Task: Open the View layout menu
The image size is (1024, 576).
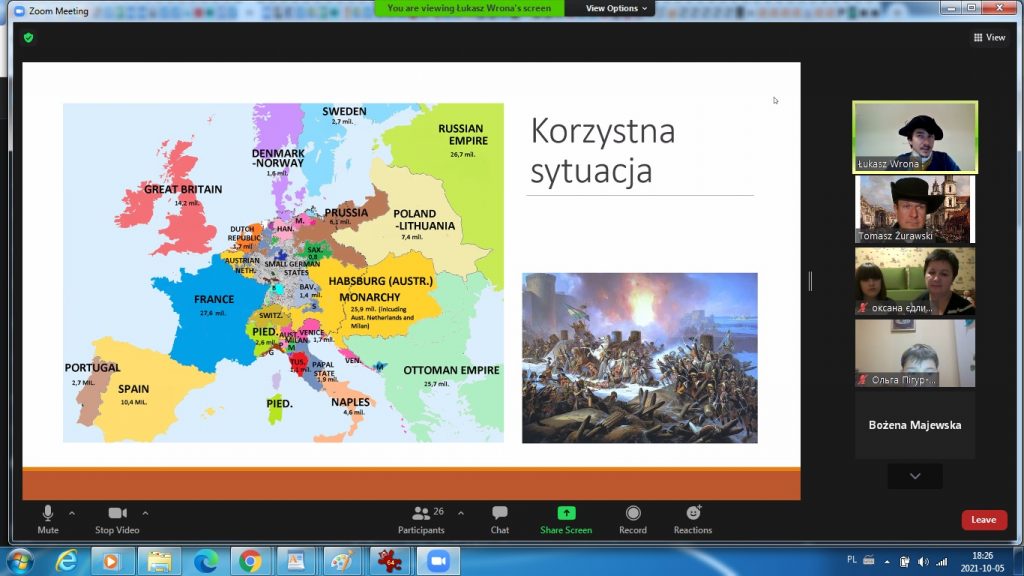Action: coord(989,37)
